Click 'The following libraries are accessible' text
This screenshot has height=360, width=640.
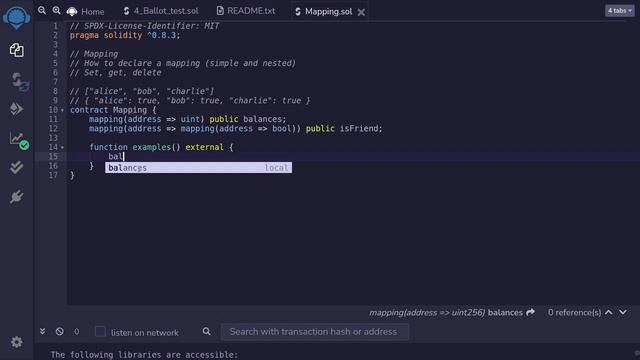[x=144, y=354]
